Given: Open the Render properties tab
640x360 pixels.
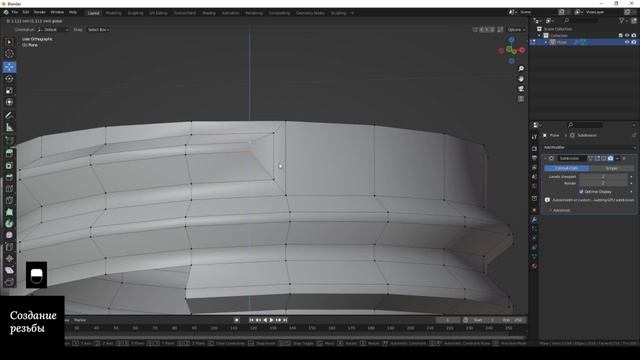Looking at the screenshot, I should click(x=534, y=149).
